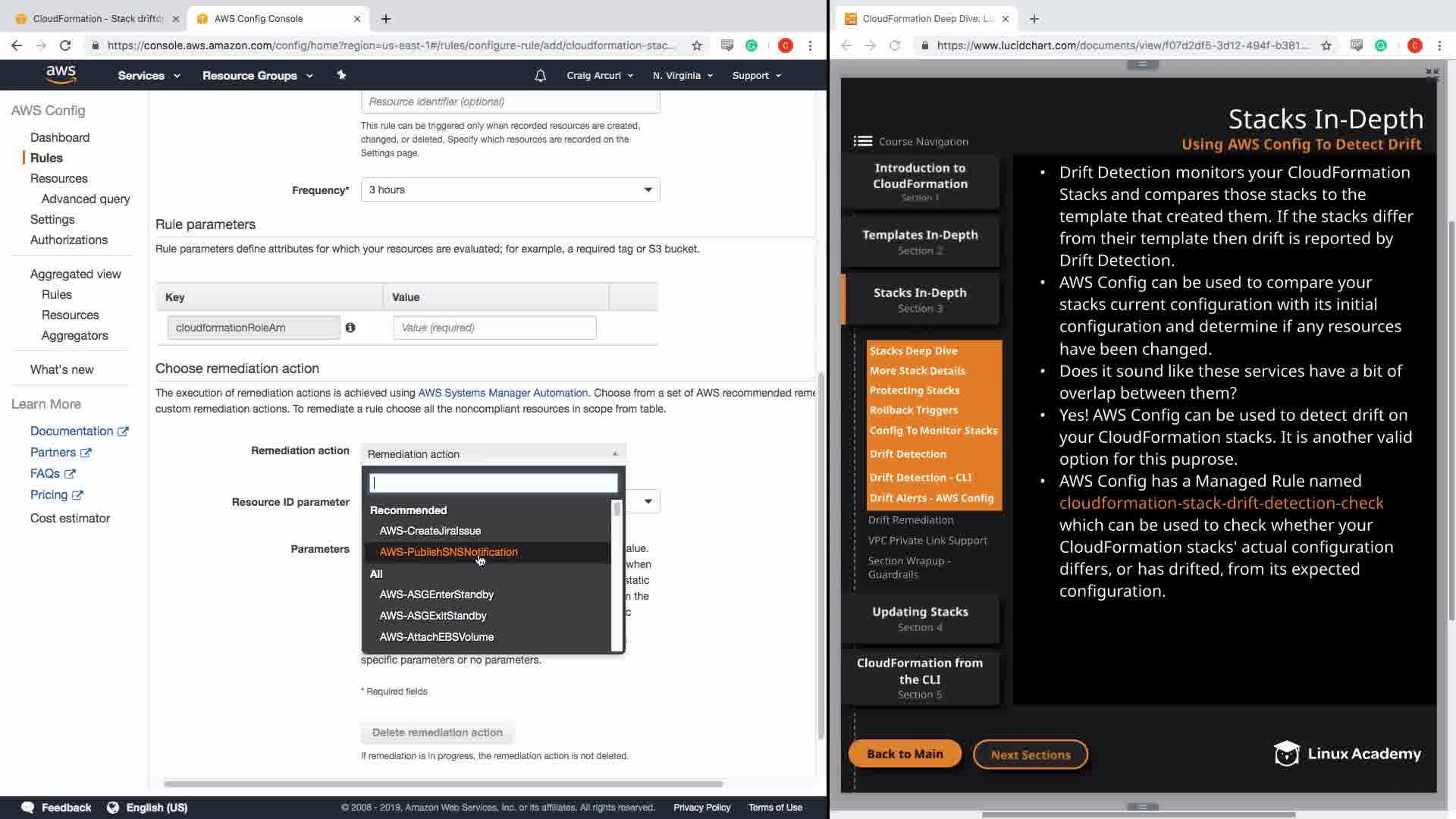Click the AWS logo home icon
Screen dimensions: 1456x819
(x=61, y=74)
